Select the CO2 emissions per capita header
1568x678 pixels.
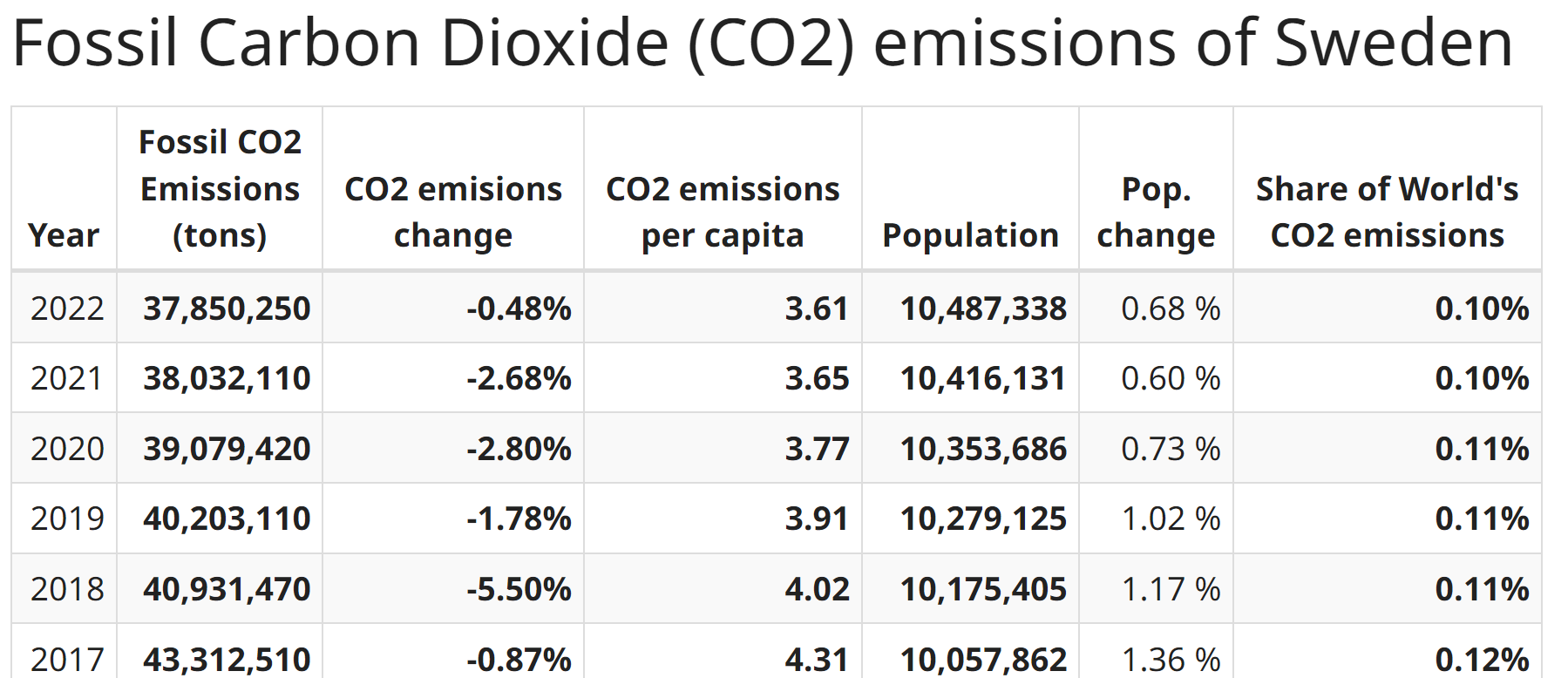pyautogui.click(x=723, y=212)
